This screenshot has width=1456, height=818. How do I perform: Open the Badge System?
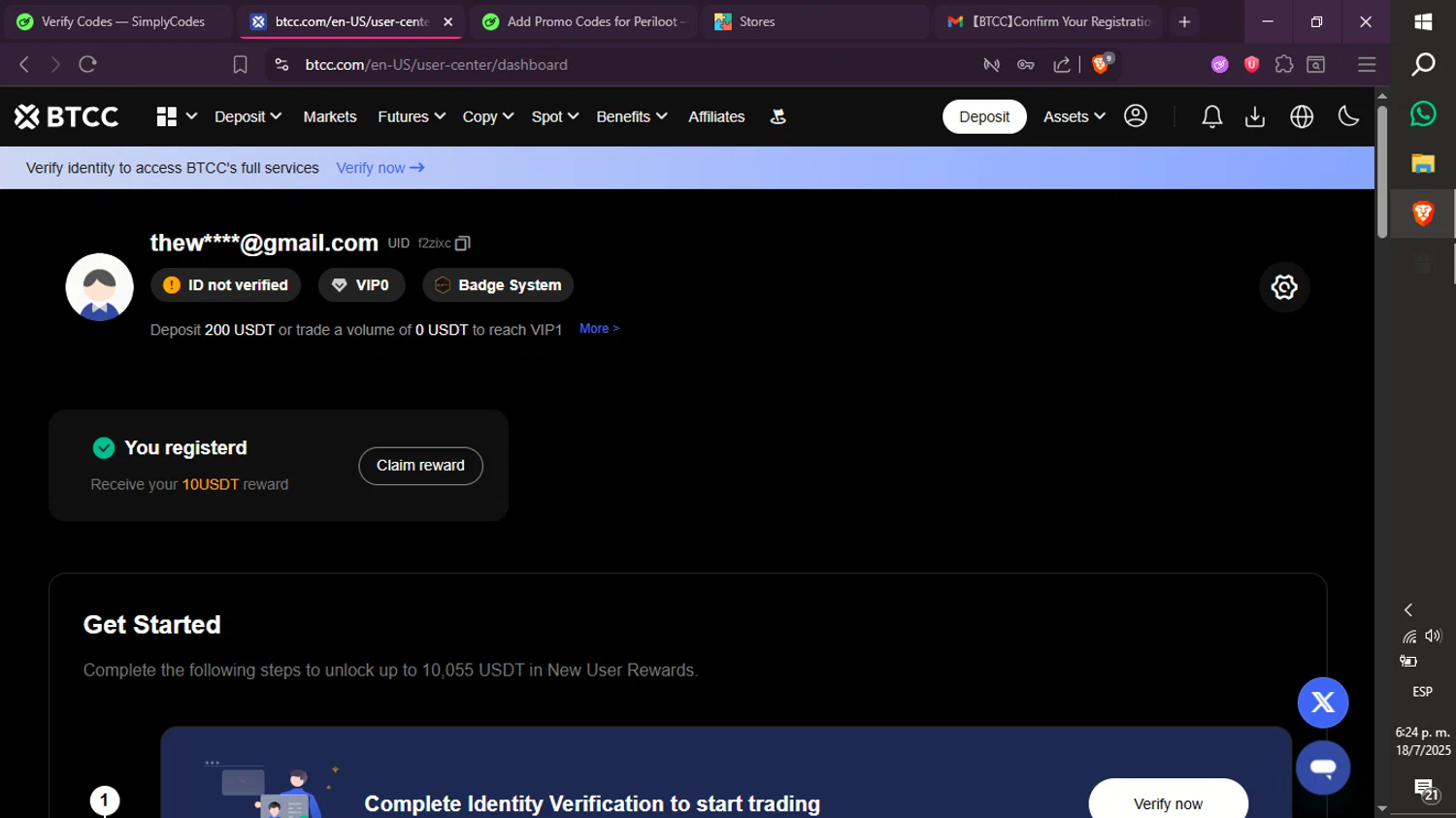[498, 285]
